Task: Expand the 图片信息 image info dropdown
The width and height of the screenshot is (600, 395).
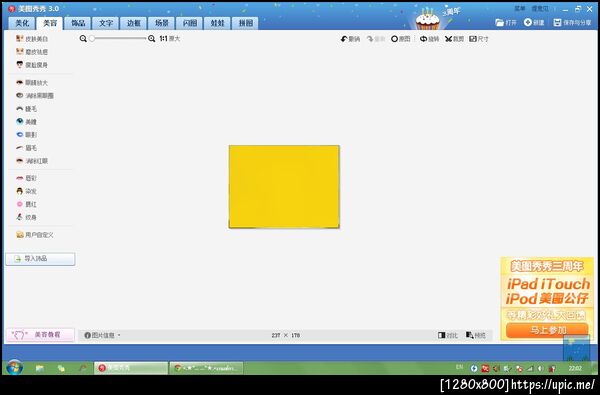Action: (102, 335)
